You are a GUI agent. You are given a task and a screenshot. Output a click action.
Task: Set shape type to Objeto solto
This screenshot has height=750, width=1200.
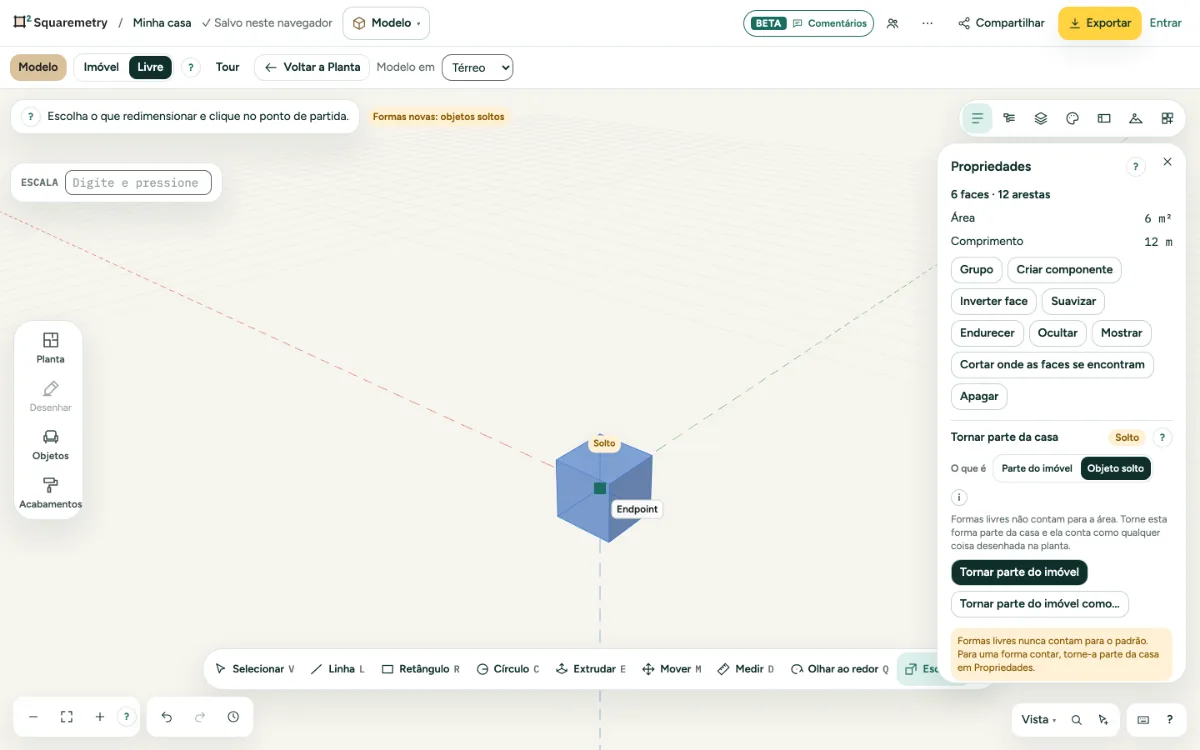coord(1116,468)
